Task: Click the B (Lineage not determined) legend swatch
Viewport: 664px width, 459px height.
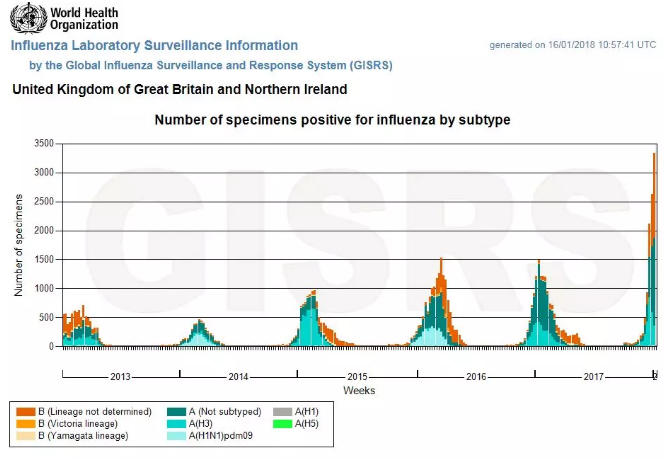Action: tap(23, 411)
